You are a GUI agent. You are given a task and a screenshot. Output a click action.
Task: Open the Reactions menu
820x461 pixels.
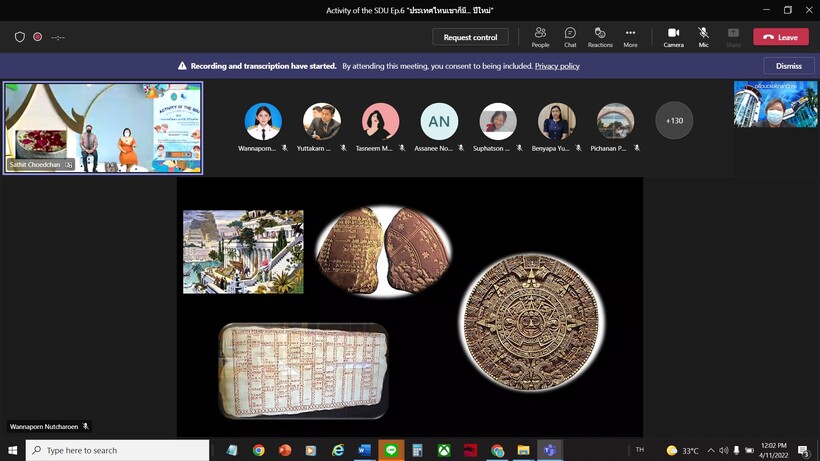[x=600, y=37]
